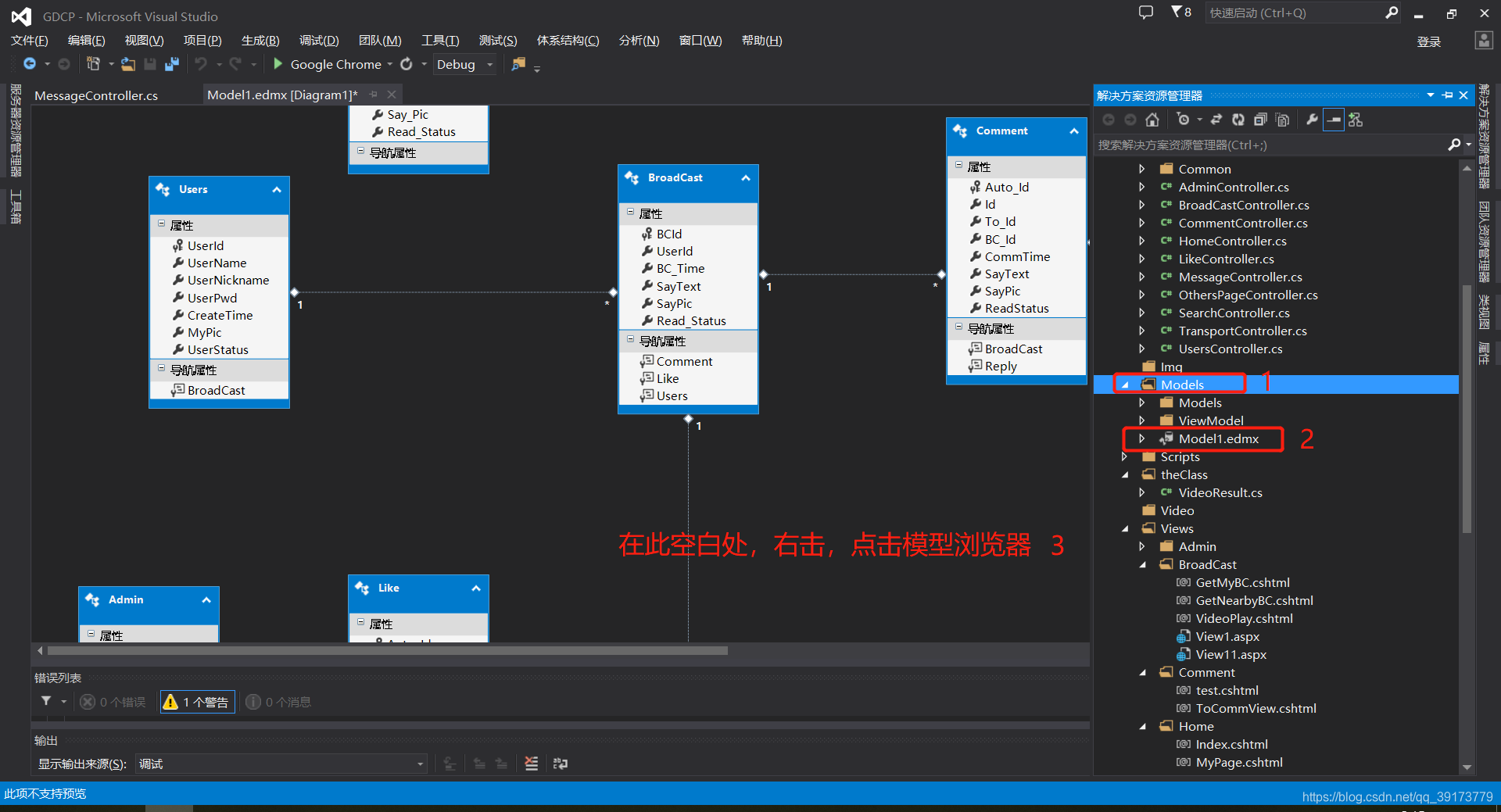Toggle the Show All Files icon
The width and height of the screenshot is (1501, 812).
(x=1282, y=120)
